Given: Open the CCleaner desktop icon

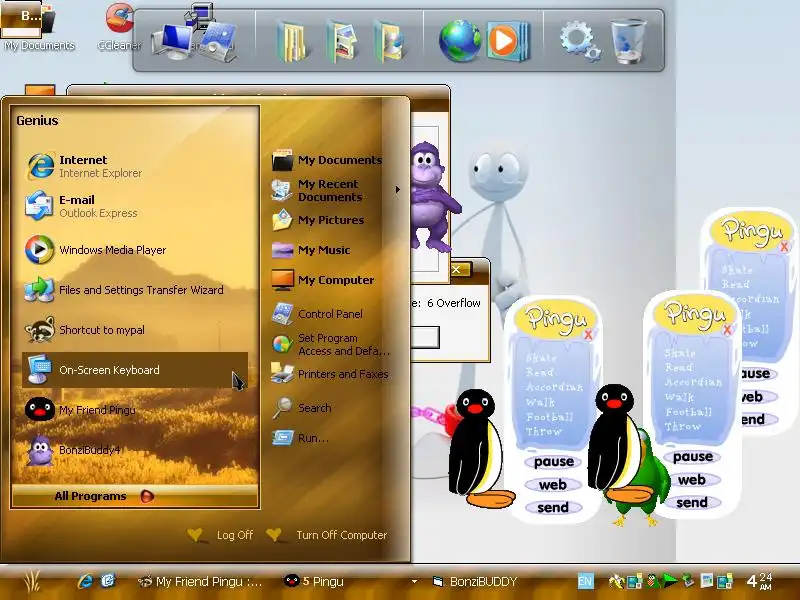Looking at the screenshot, I should point(119,27).
